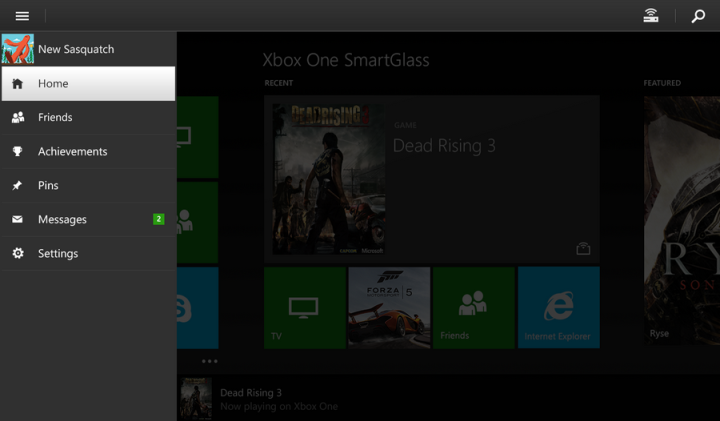This screenshot has width=720, height=421.
Task: Open the green Friends tile
Action: pyautogui.click(x=473, y=308)
